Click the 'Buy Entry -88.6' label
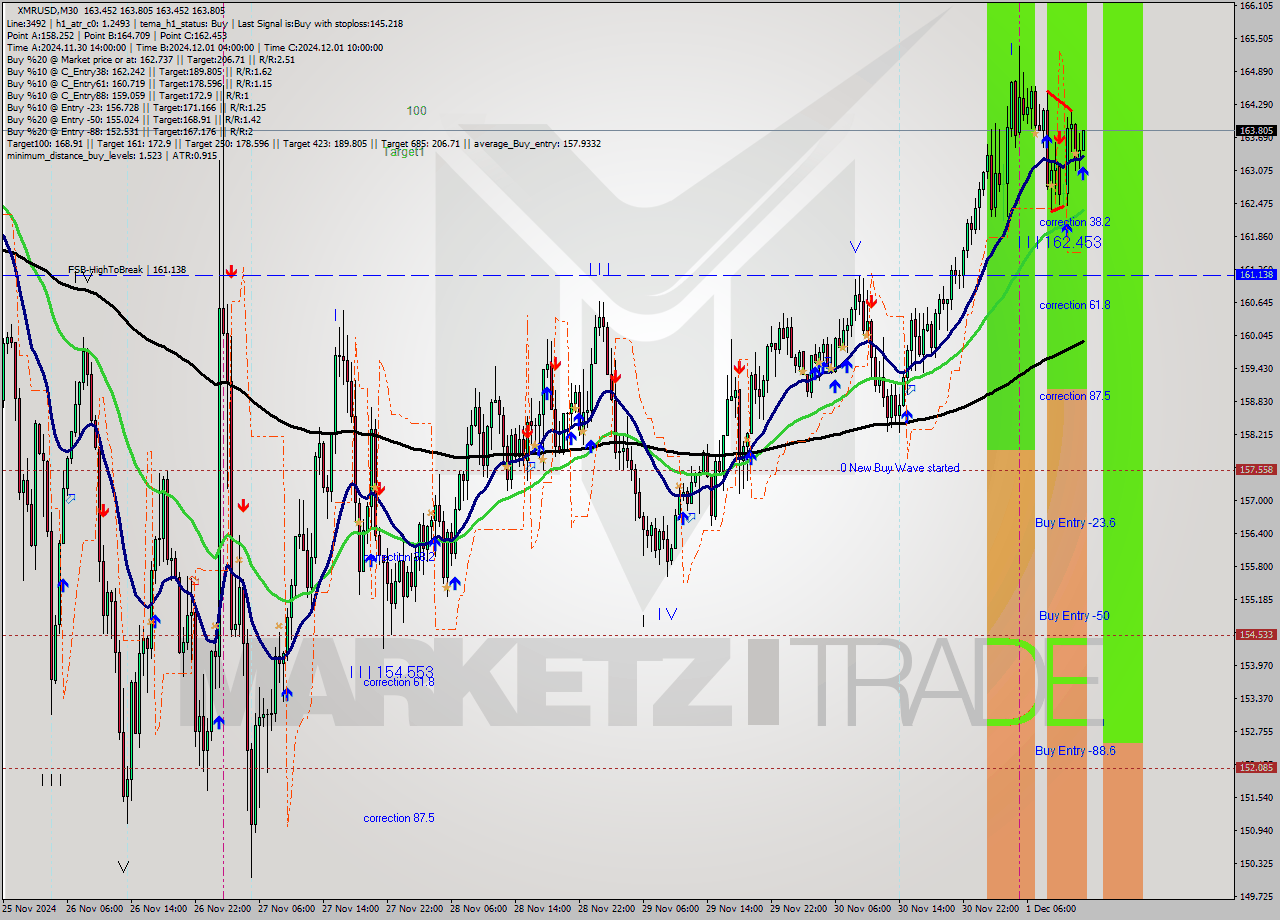This screenshot has height=920, width=1280. pyautogui.click(x=1075, y=751)
